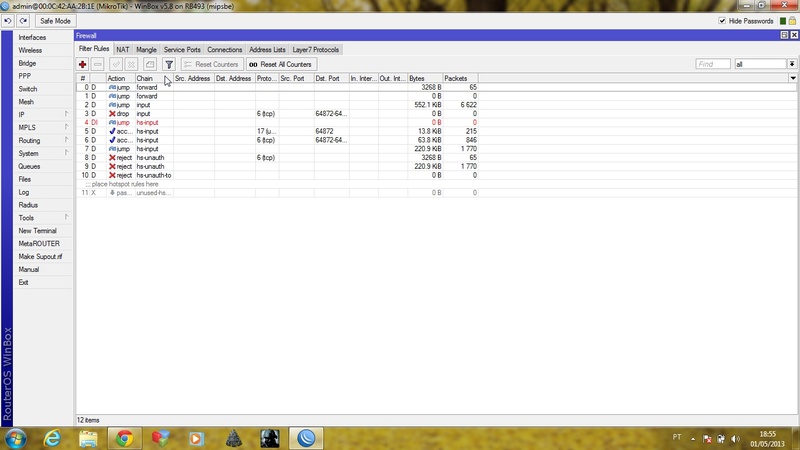Screen dimensions: 800x450
Task: Click the green status indicator square
Action: click(783, 21)
